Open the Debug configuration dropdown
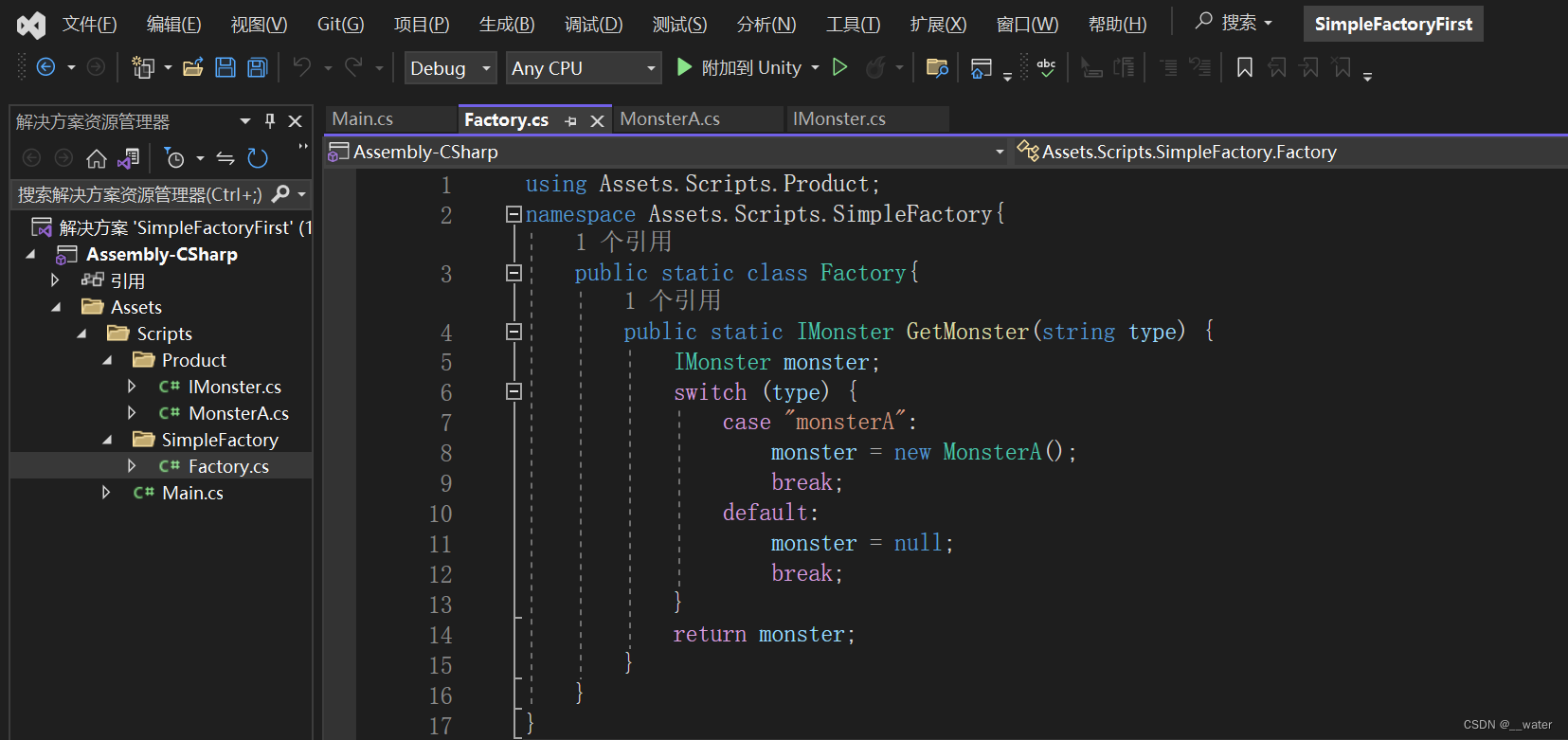1568x740 pixels. tap(451, 68)
